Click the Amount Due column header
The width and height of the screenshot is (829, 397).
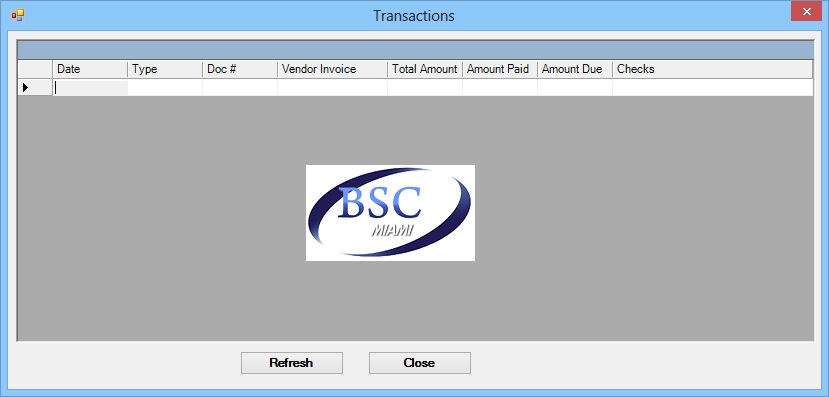[x=575, y=69]
